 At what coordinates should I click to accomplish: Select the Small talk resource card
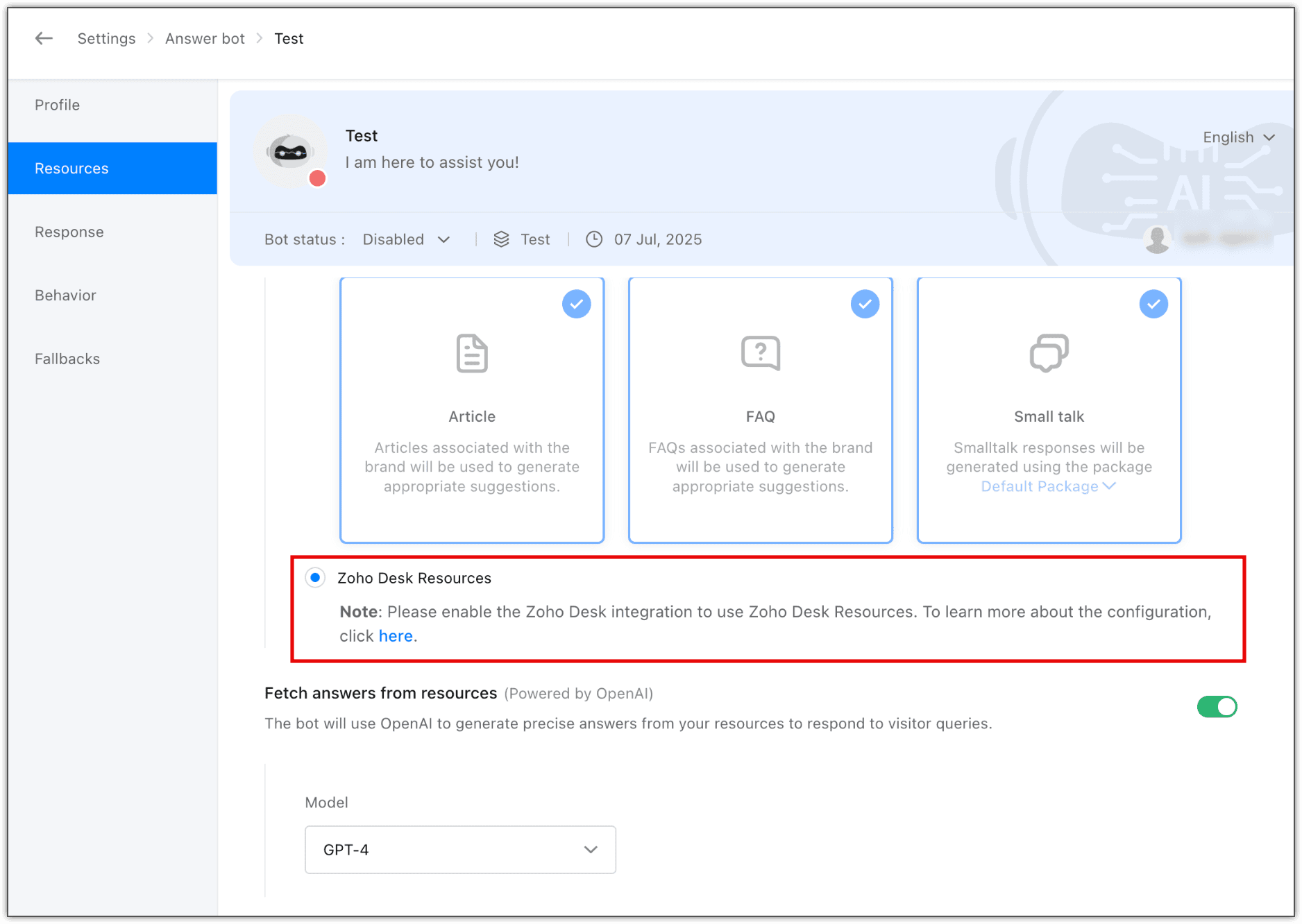pyautogui.click(x=1049, y=410)
